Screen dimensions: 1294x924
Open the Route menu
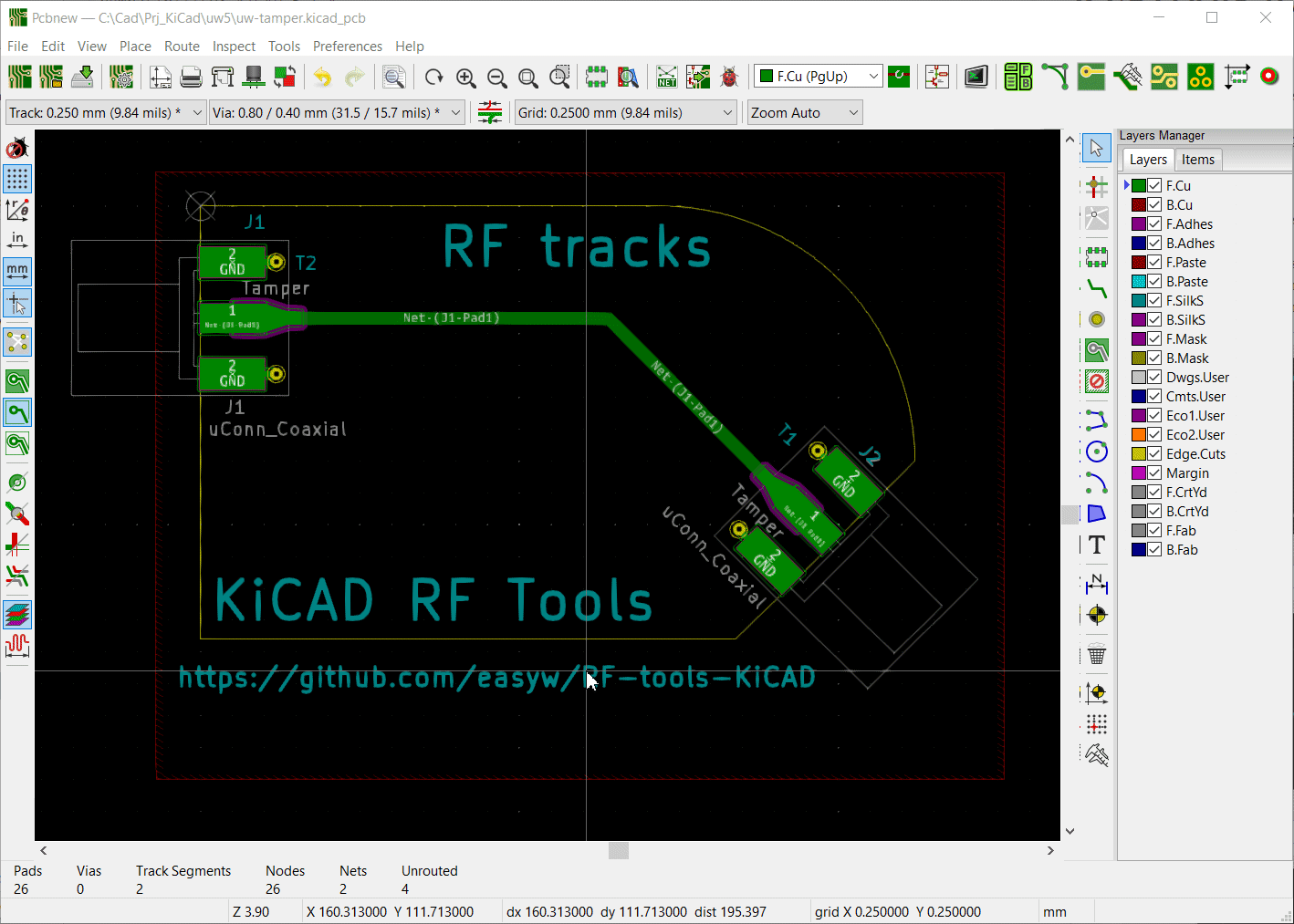coord(182,47)
